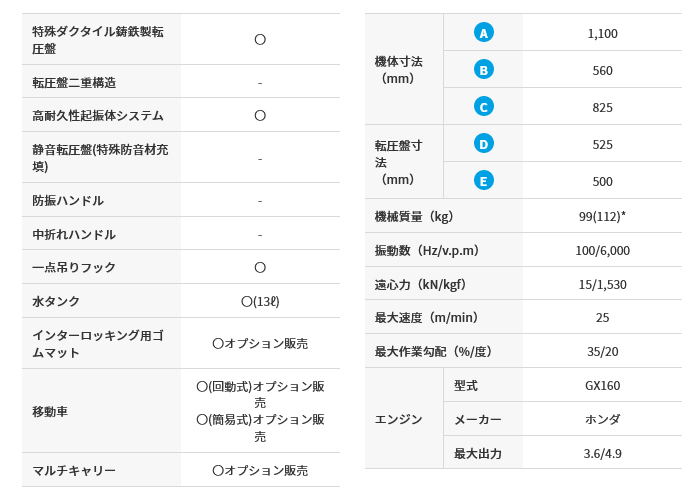The width and height of the screenshot is (700, 500).
Task: Click the blue C dimension badge
Action: click(x=483, y=107)
